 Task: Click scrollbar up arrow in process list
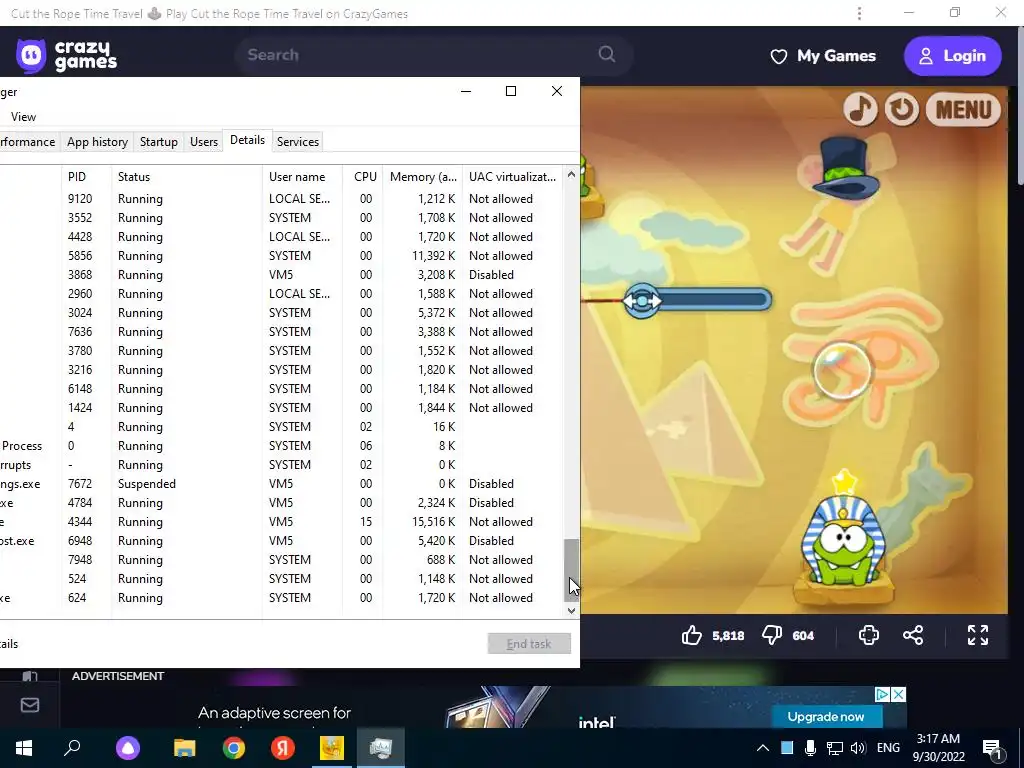pyautogui.click(x=571, y=175)
